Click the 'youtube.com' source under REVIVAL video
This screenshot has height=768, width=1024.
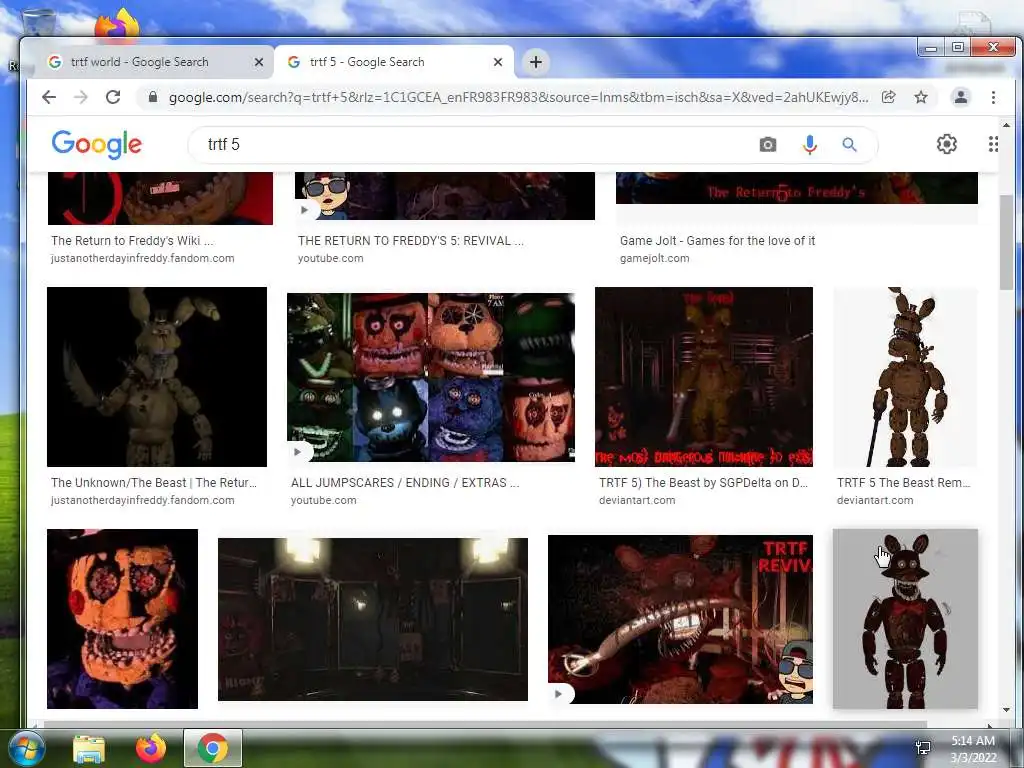tap(330, 258)
